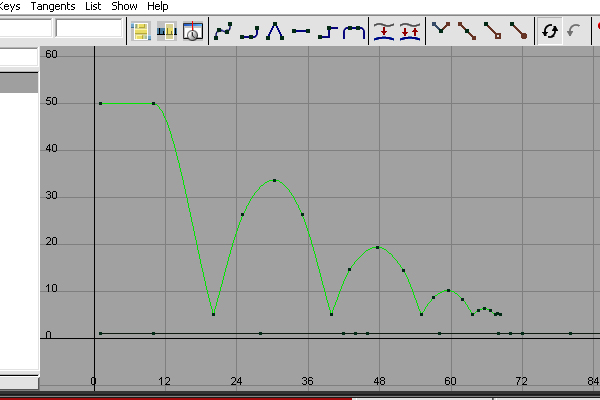Viewport: 600px width, 400px height.
Task: Select the dark flat curve key at frame 28
Action: (x=261, y=333)
